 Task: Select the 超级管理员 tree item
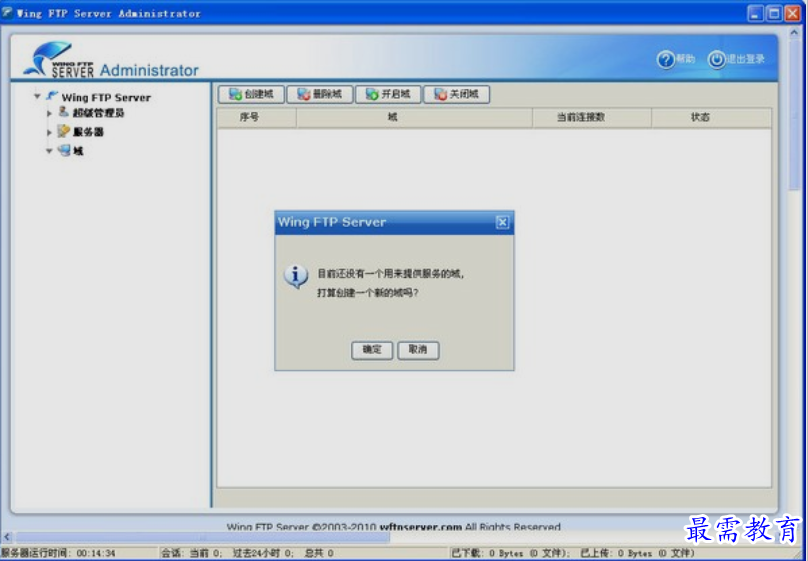[98, 113]
